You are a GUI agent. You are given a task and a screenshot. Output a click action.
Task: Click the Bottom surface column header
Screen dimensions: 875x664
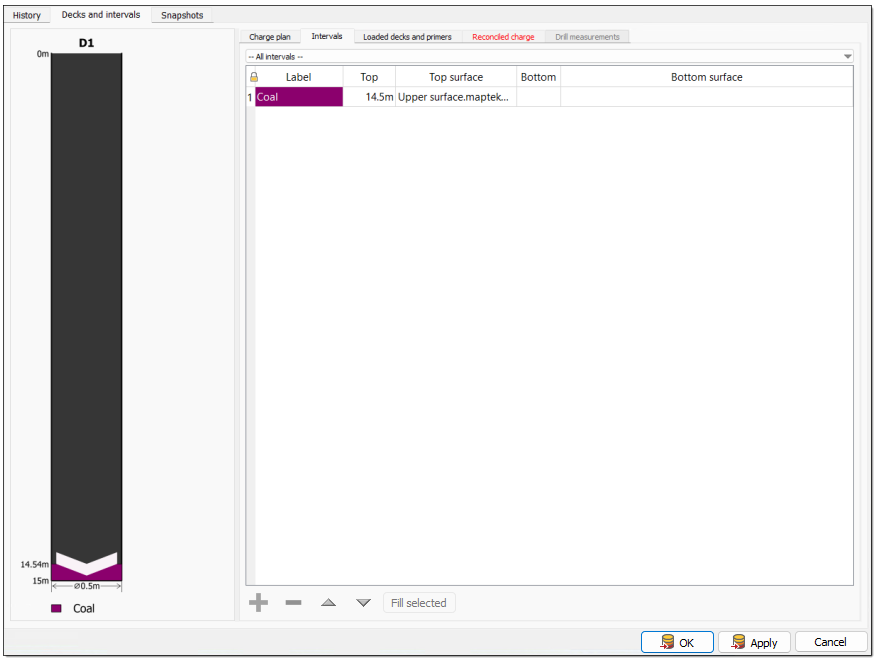(706, 77)
